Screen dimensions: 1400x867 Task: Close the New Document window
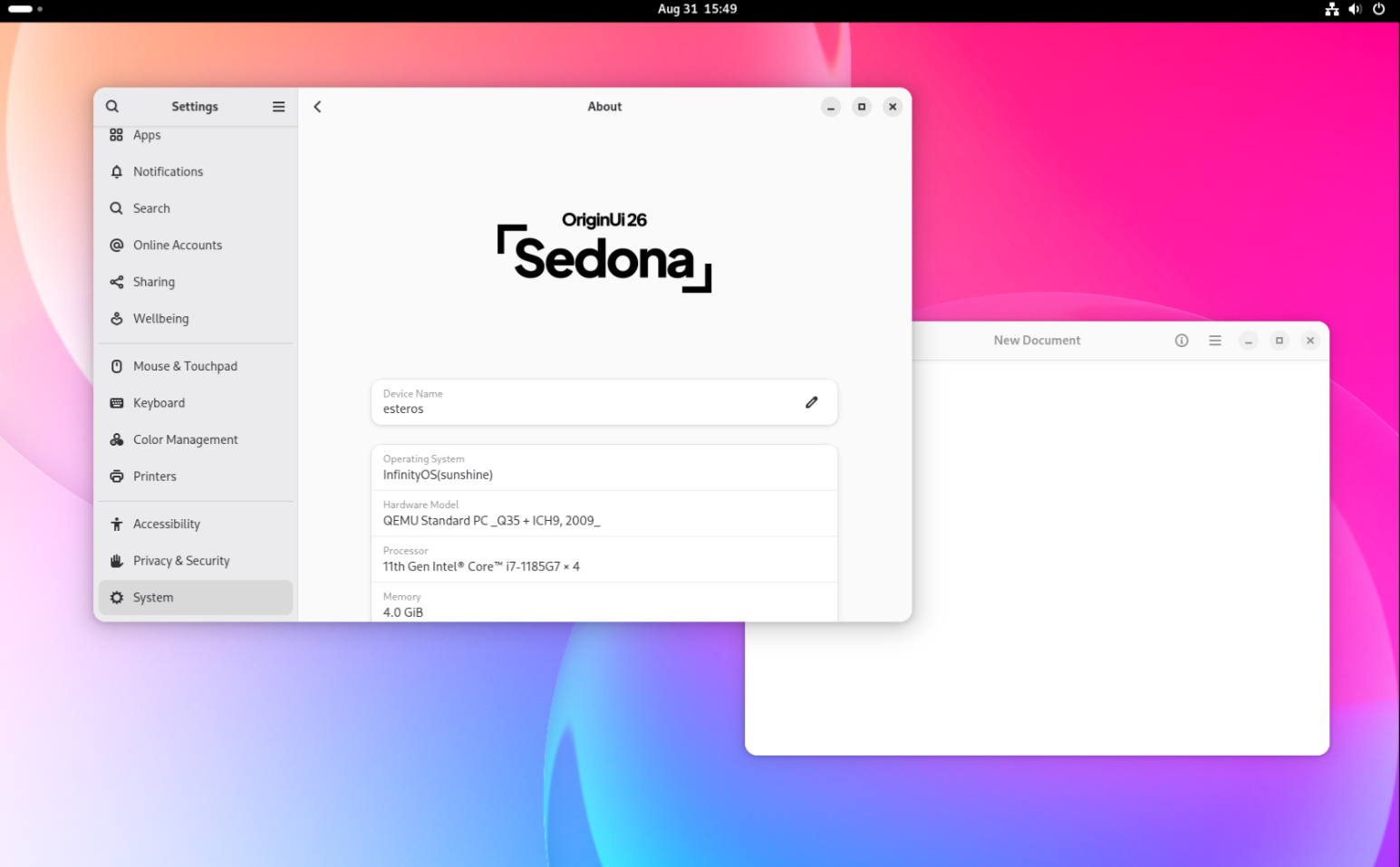1310,341
